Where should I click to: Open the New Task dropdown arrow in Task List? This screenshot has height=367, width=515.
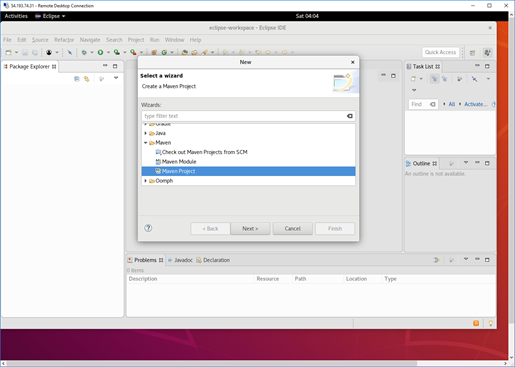pos(421,79)
